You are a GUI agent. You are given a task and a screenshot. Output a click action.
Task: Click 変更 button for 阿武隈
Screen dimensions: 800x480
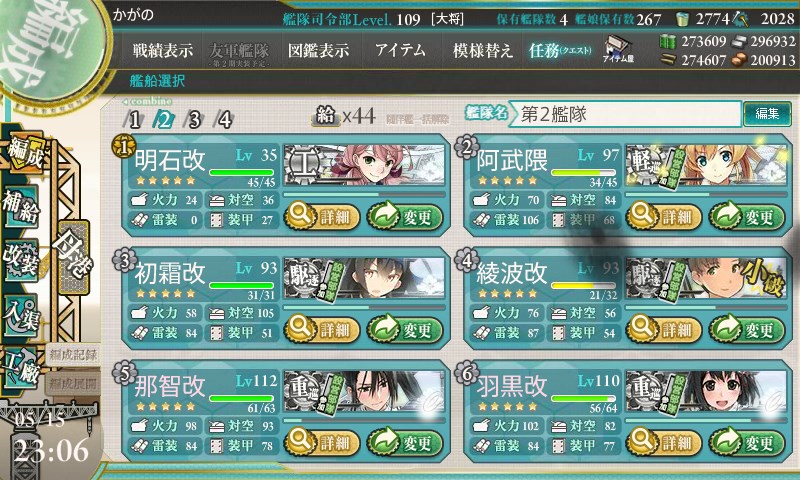click(747, 217)
